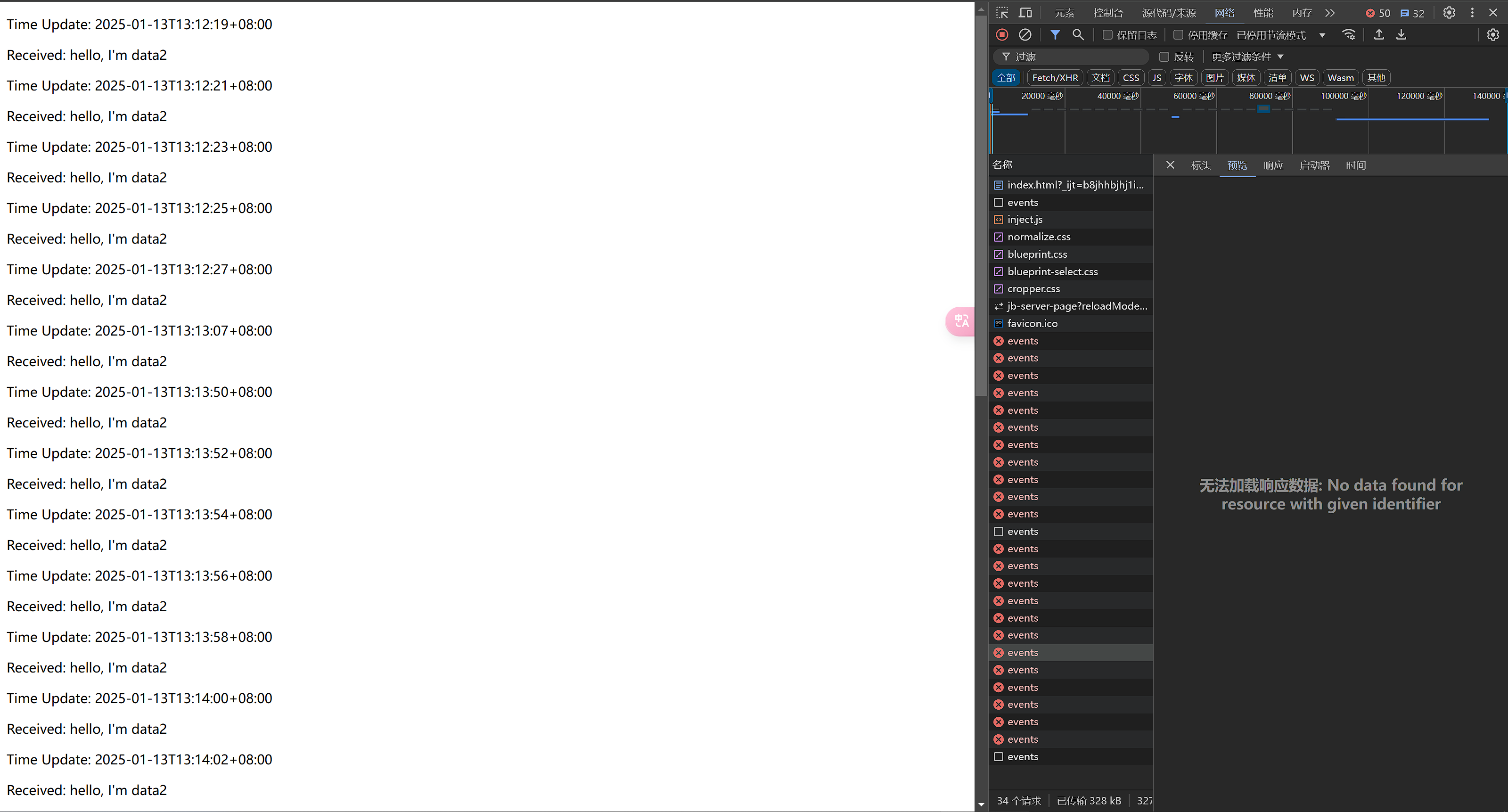
Task: Enable 保留日志 preserve log checkbox
Action: [x=1107, y=35]
